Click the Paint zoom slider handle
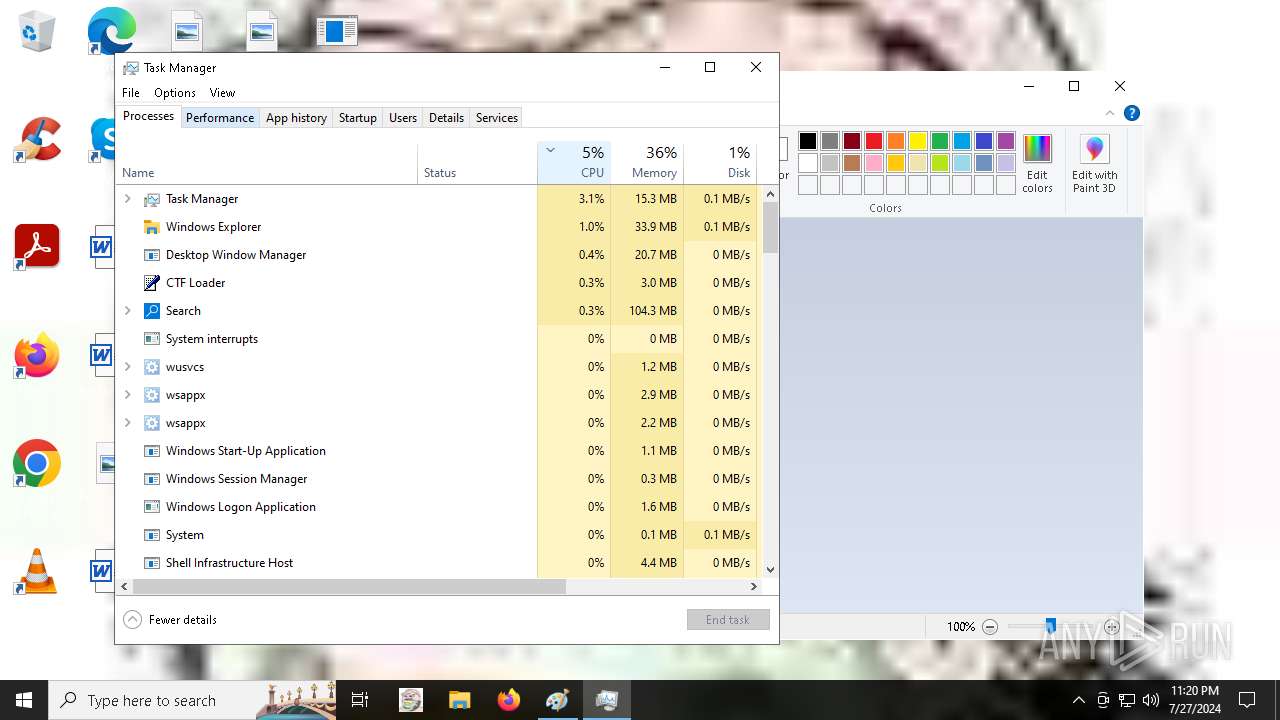Viewport: 1280px width, 720px height. click(1050, 627)
